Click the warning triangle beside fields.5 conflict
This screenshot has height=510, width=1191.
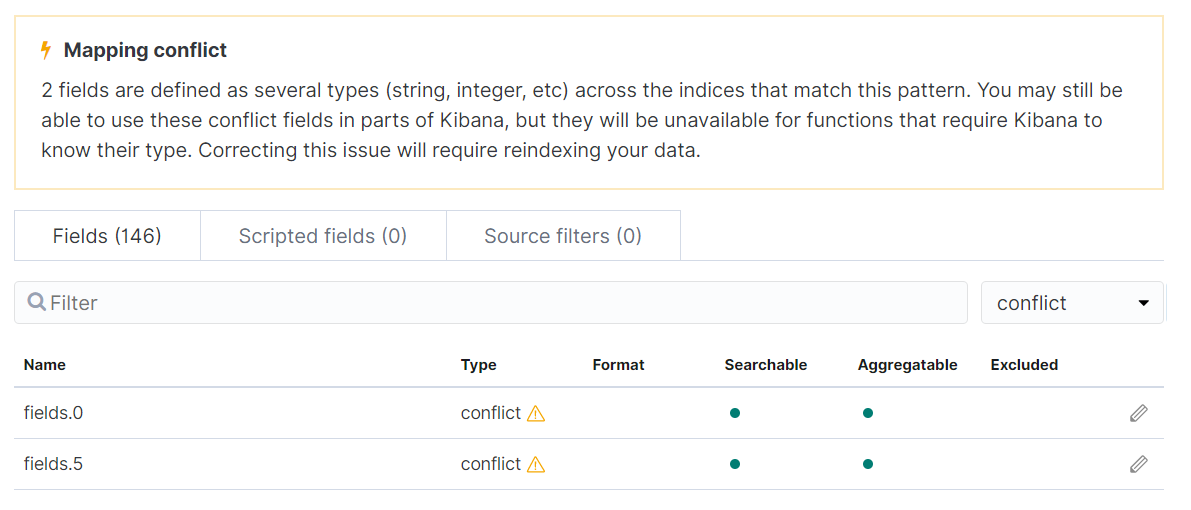click(x=536, y=464)
